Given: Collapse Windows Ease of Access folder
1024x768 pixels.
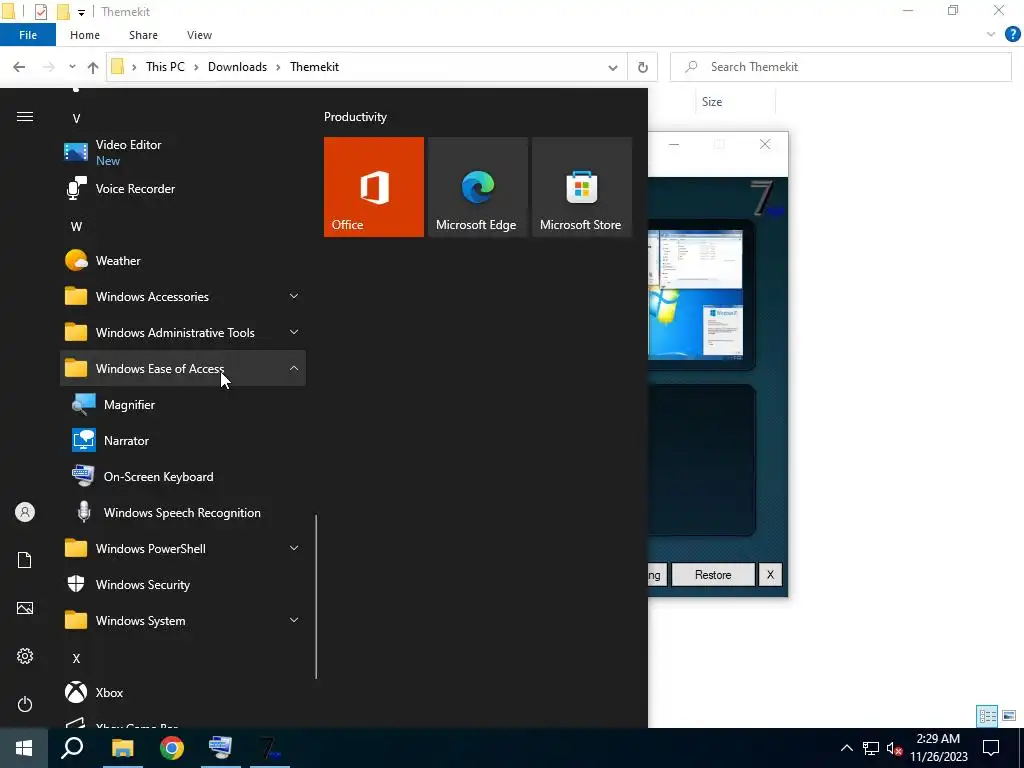Looking at the screenshot, I should [x=183, y=368].
